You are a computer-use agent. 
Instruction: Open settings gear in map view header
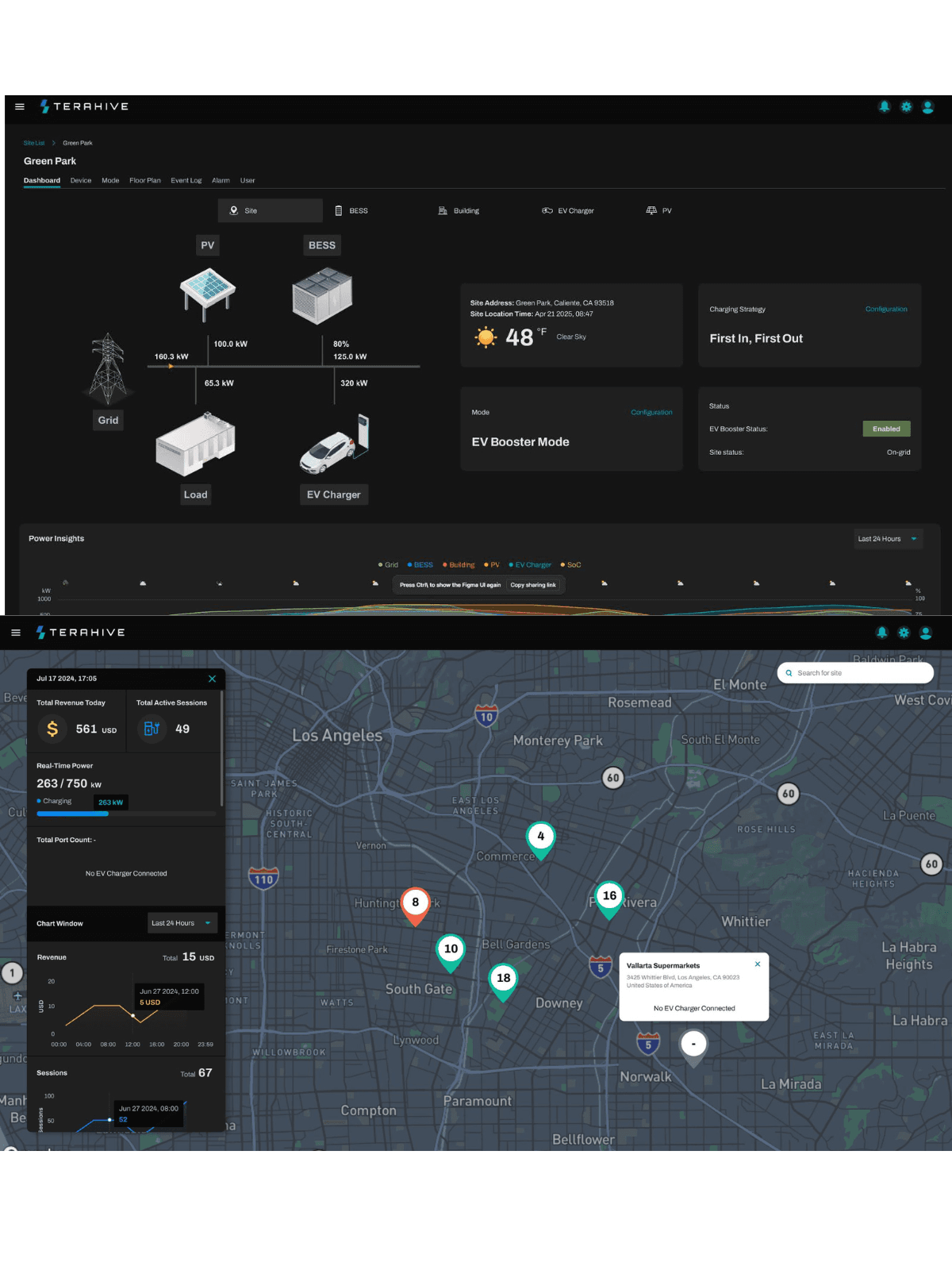click(x=904, y=633)
